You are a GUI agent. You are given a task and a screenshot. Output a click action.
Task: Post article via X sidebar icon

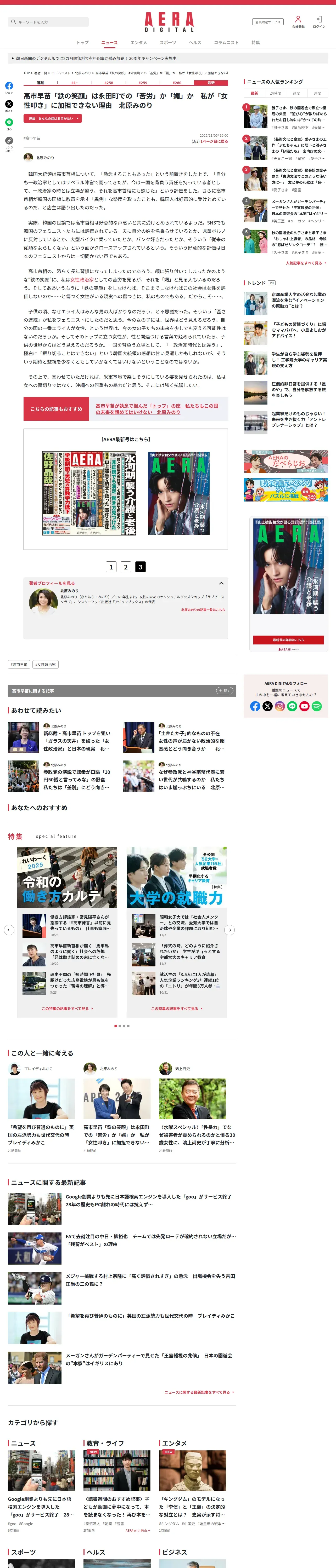[9, 104]
